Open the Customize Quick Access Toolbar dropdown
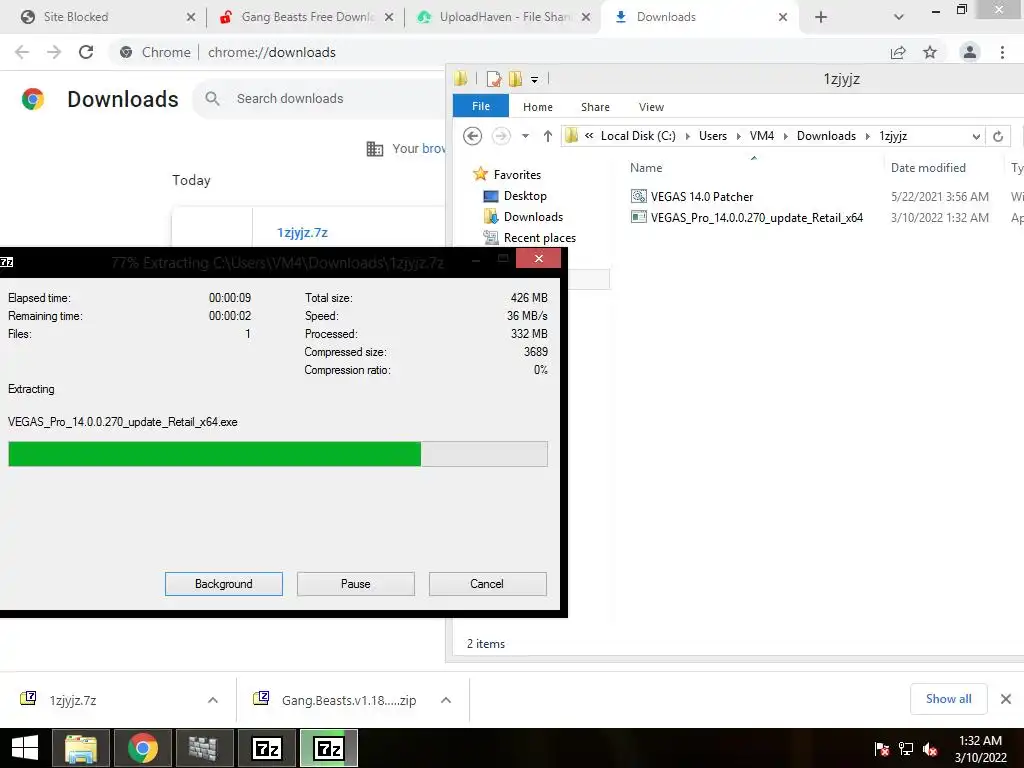The height and width of the screenshot is (768, 1024). 534,80
